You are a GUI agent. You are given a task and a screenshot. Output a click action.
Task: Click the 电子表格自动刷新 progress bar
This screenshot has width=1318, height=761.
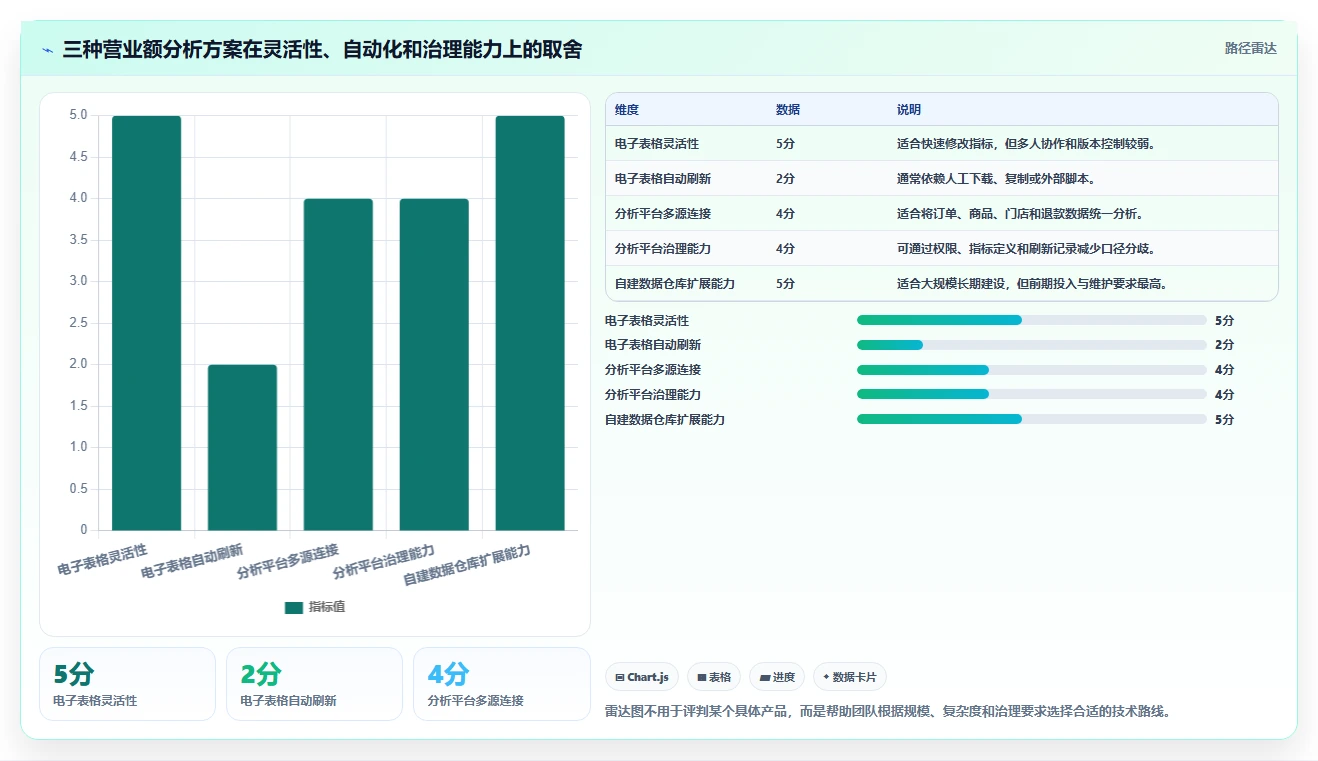tap(1032, 345)
